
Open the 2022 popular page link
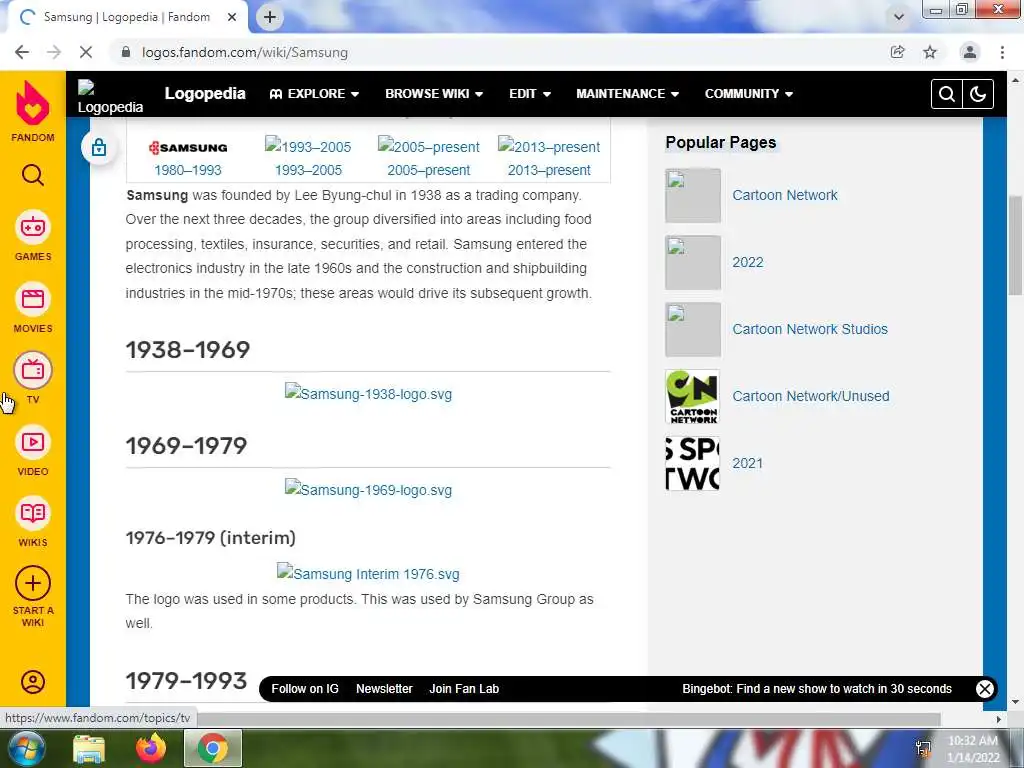click(x=748, y=263)
